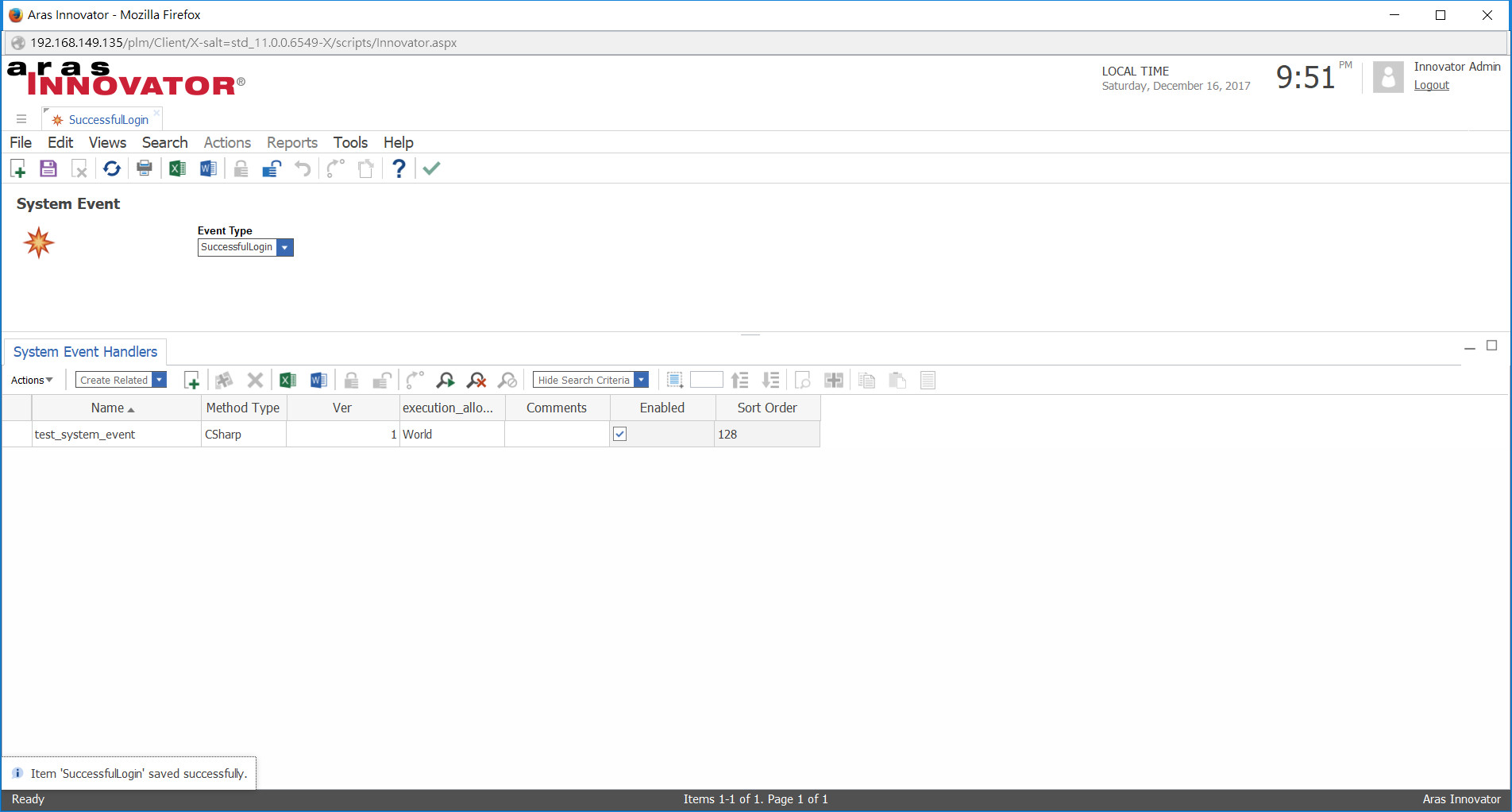Open the File menu
The width and height of the screenshot is (1512, 812).
coord(21,142)
